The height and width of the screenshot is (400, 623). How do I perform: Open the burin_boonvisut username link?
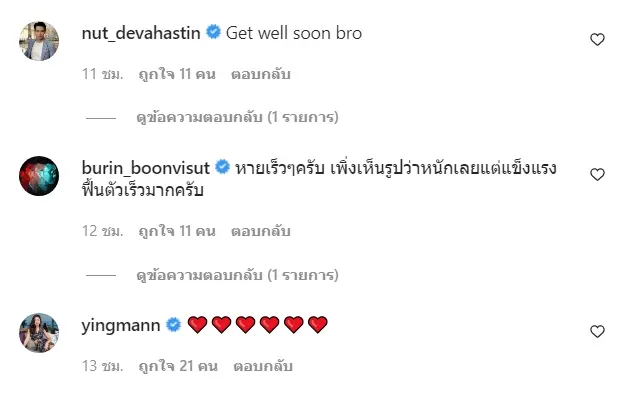tap(145, 168)
